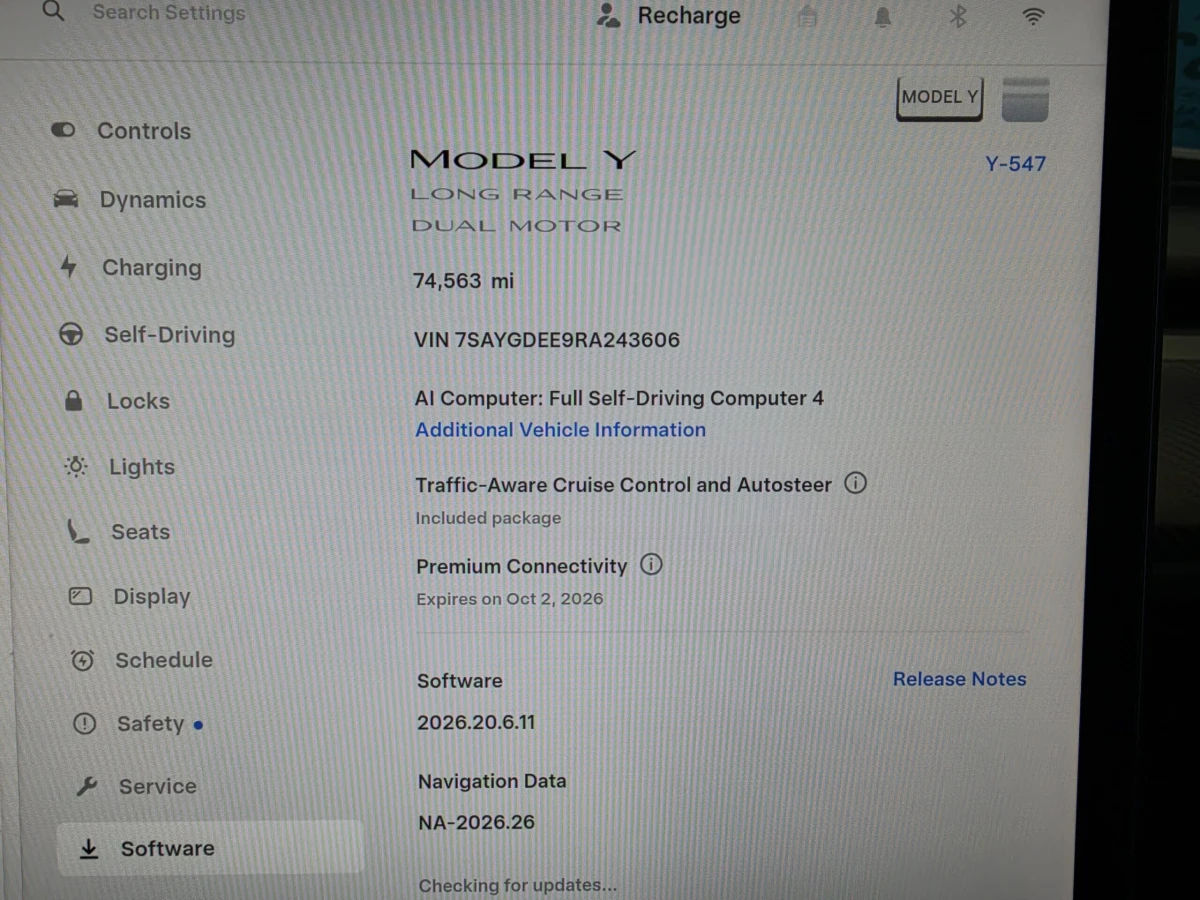1200x900 pixels.
Task: Open the garage/HomeLink icon
Action: coord(808,16)
